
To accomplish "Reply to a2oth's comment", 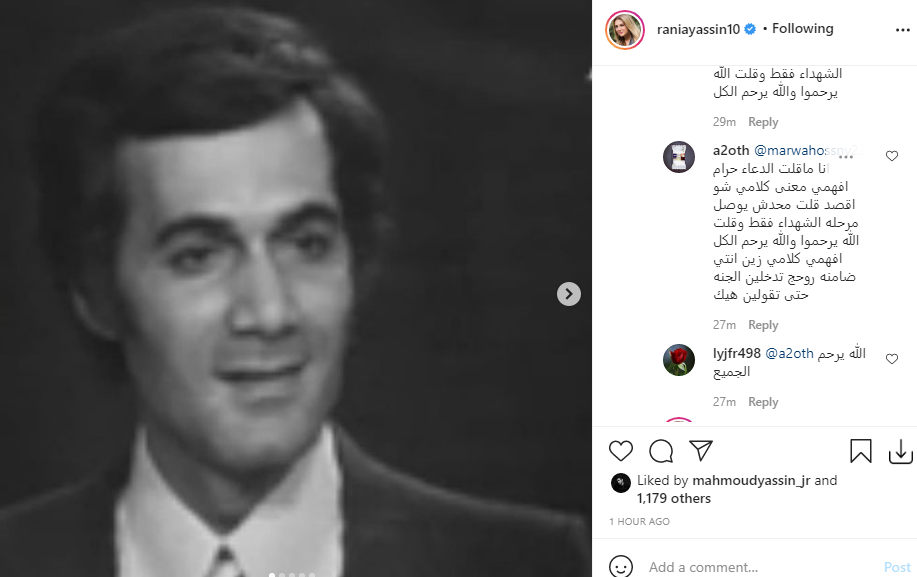I will 763,325.
